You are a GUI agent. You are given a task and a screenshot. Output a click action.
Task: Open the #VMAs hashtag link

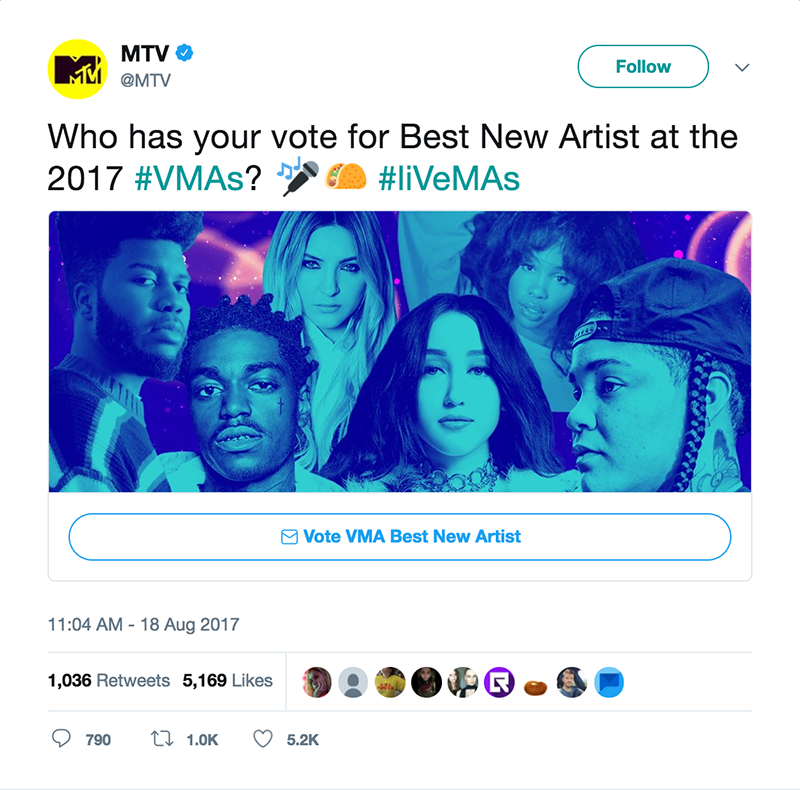click(189, 179)
